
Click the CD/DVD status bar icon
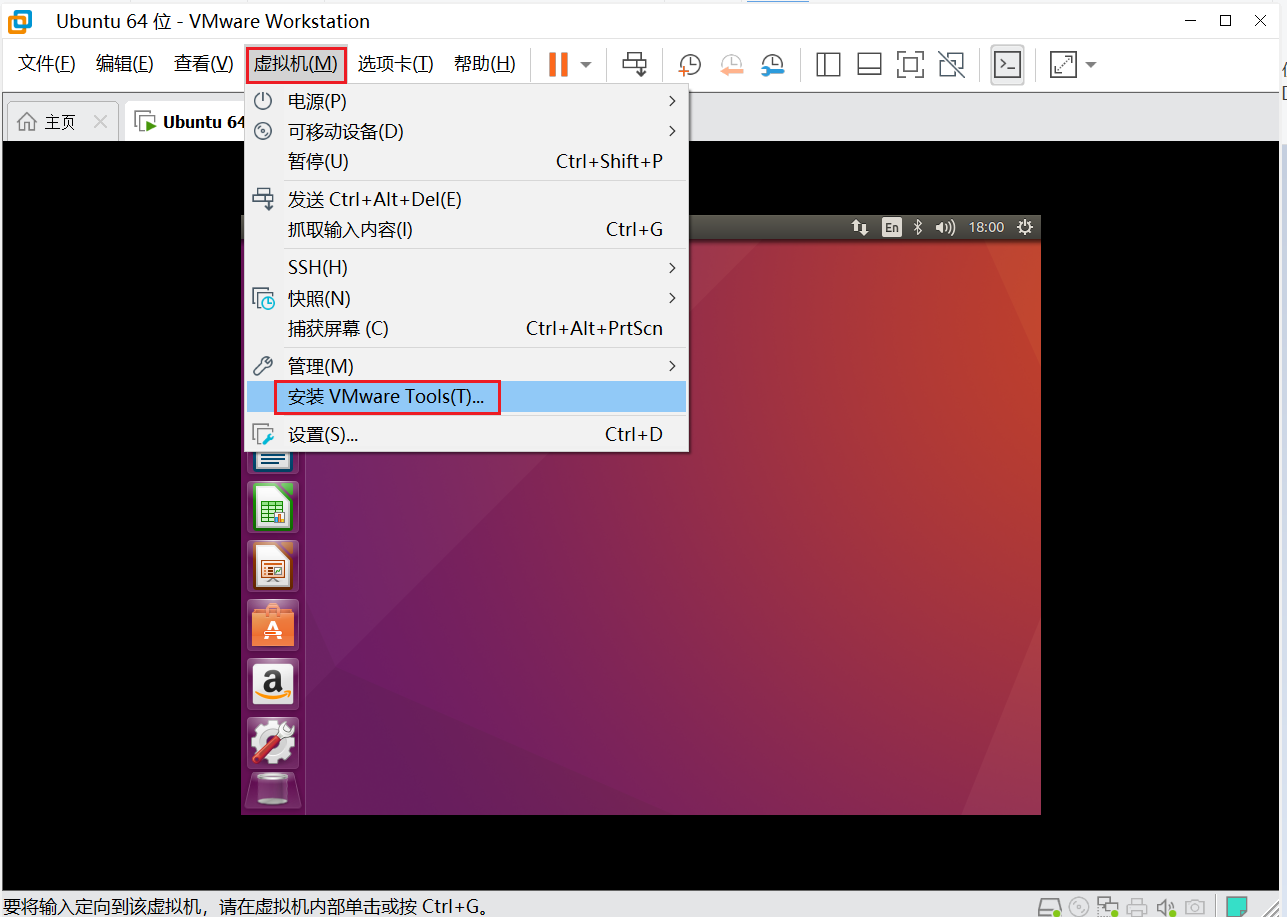tap(1079, 907)
